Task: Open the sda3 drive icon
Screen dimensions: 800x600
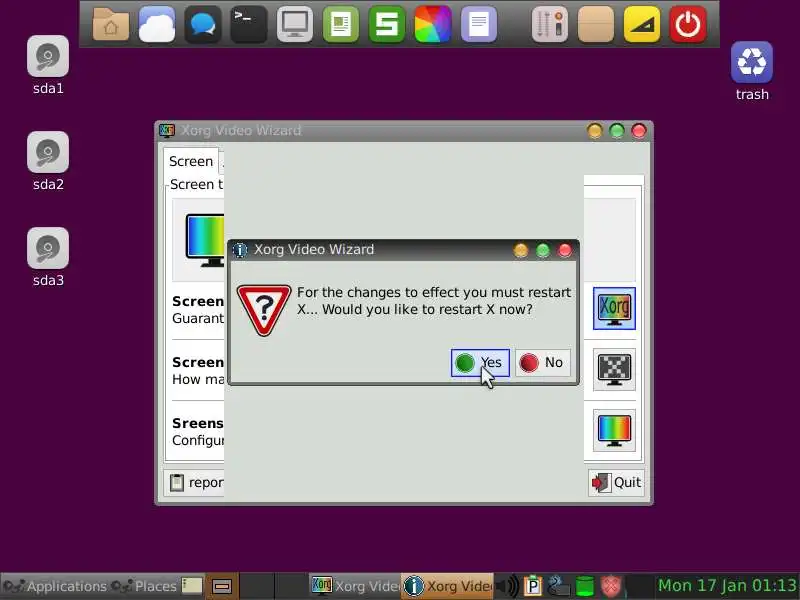Action: coord(48,257)
